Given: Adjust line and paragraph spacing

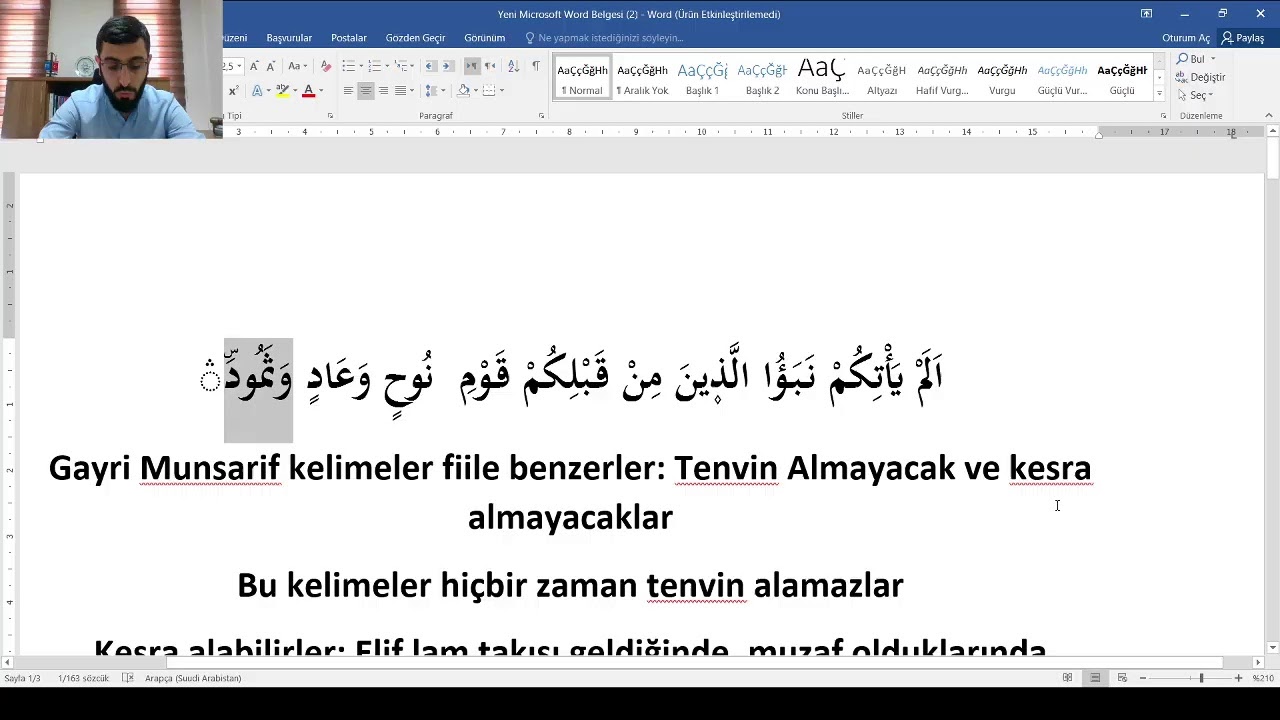Looking at the screenshot, I should 432,91.
